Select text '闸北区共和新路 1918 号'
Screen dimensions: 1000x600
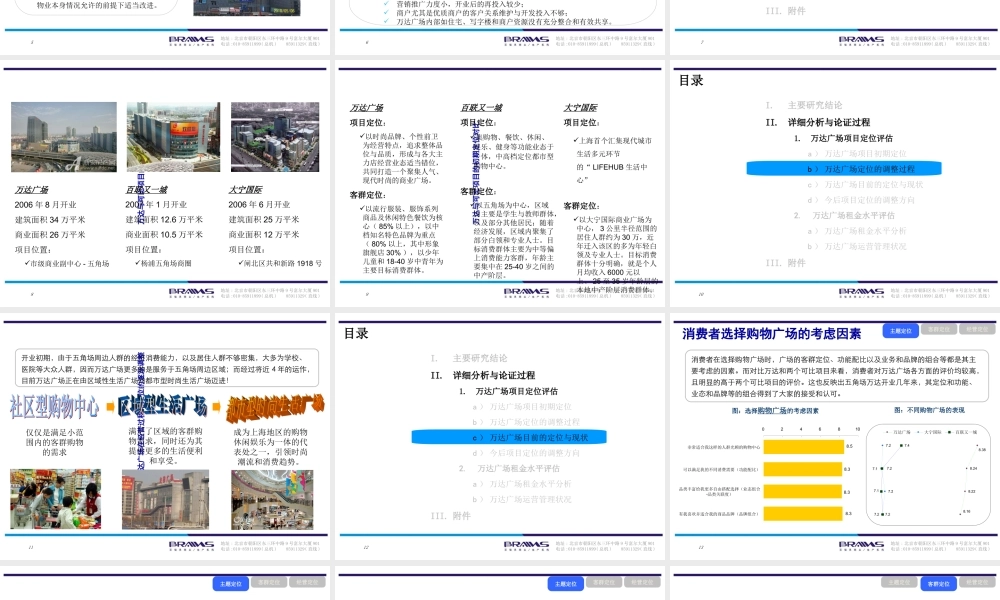(284, 263)
